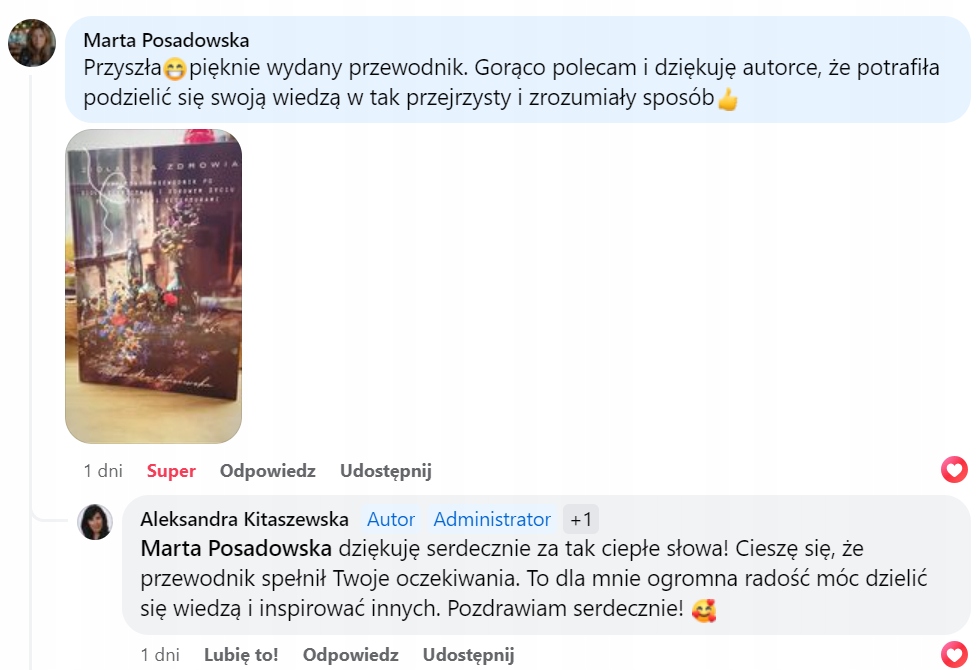Click the thumbs-up emoji in the comment

(x=727, y=99)
